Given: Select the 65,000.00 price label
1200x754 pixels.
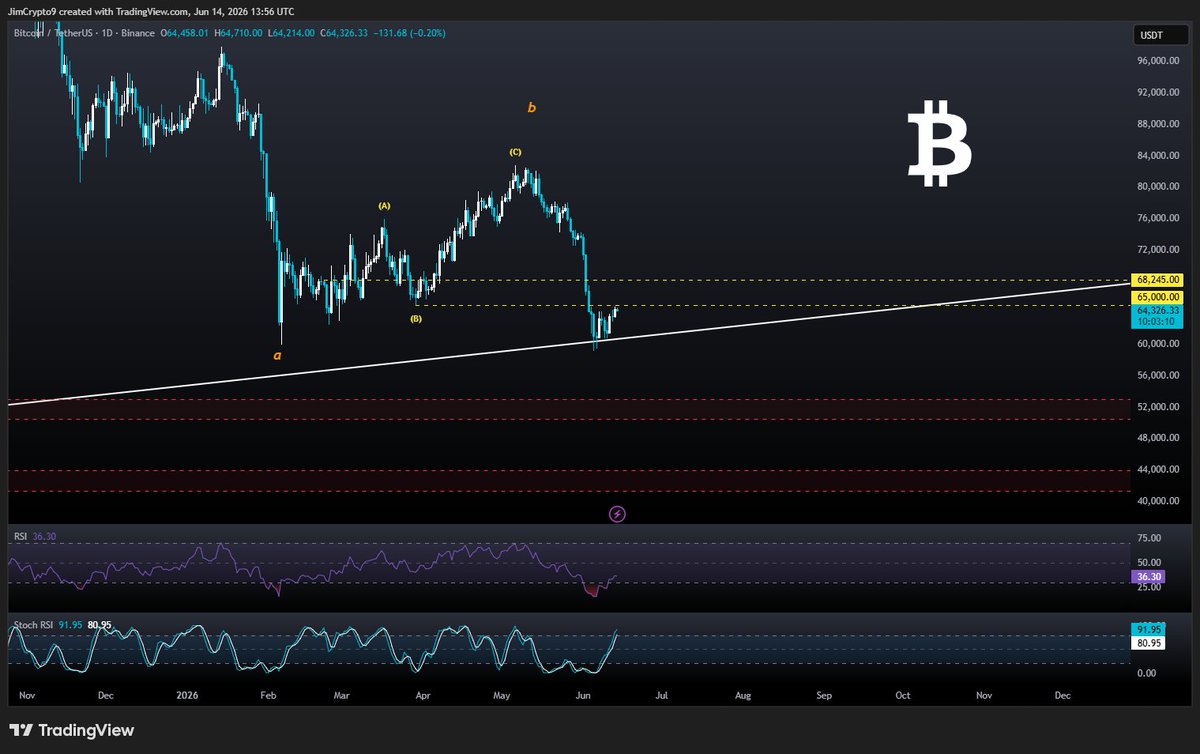Looking at the screenshot, I should pyautogui.click(x=1158, y=297).
